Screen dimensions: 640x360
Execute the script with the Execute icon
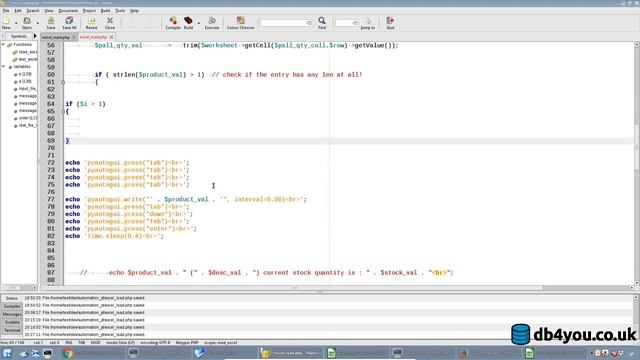click(212, 22)
